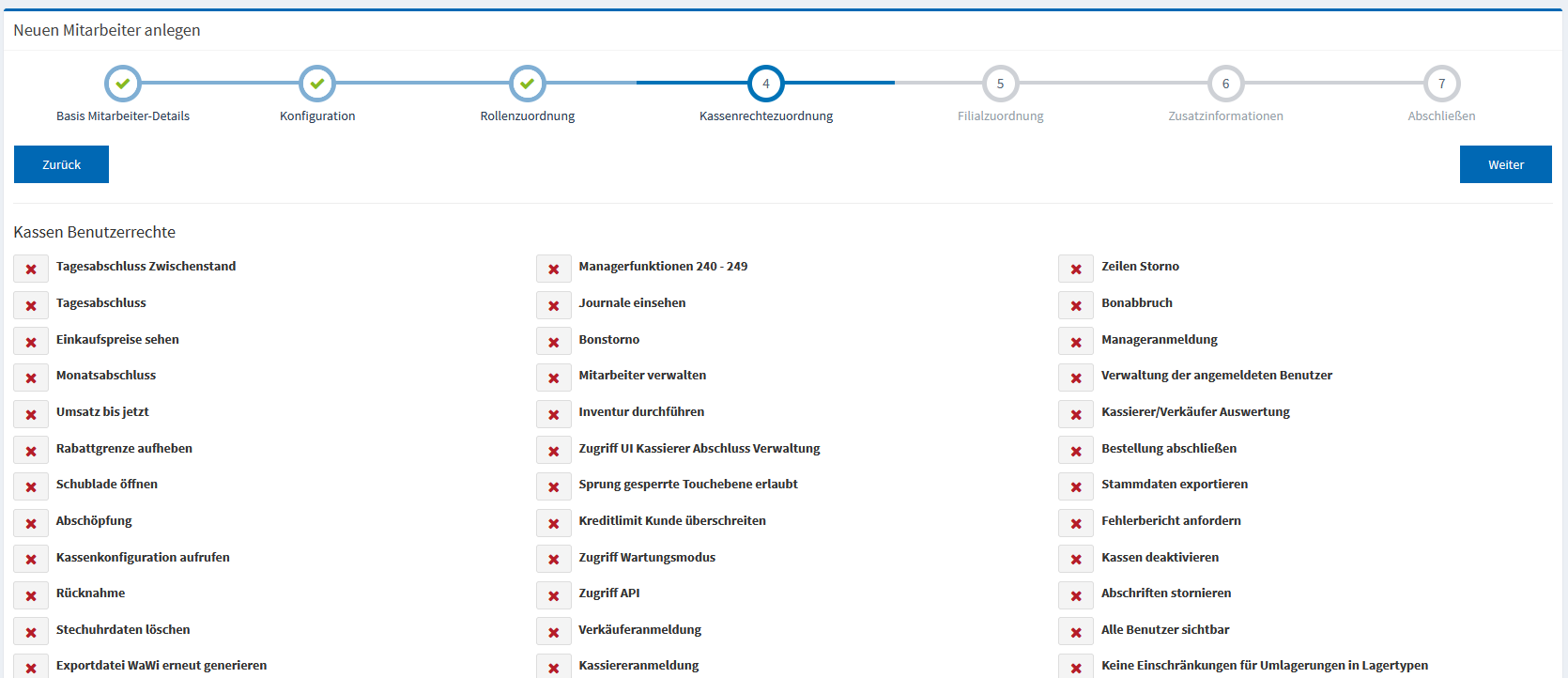
Task: Select step 6 Zusatzinformationen circle
Action: point(1225,84)
